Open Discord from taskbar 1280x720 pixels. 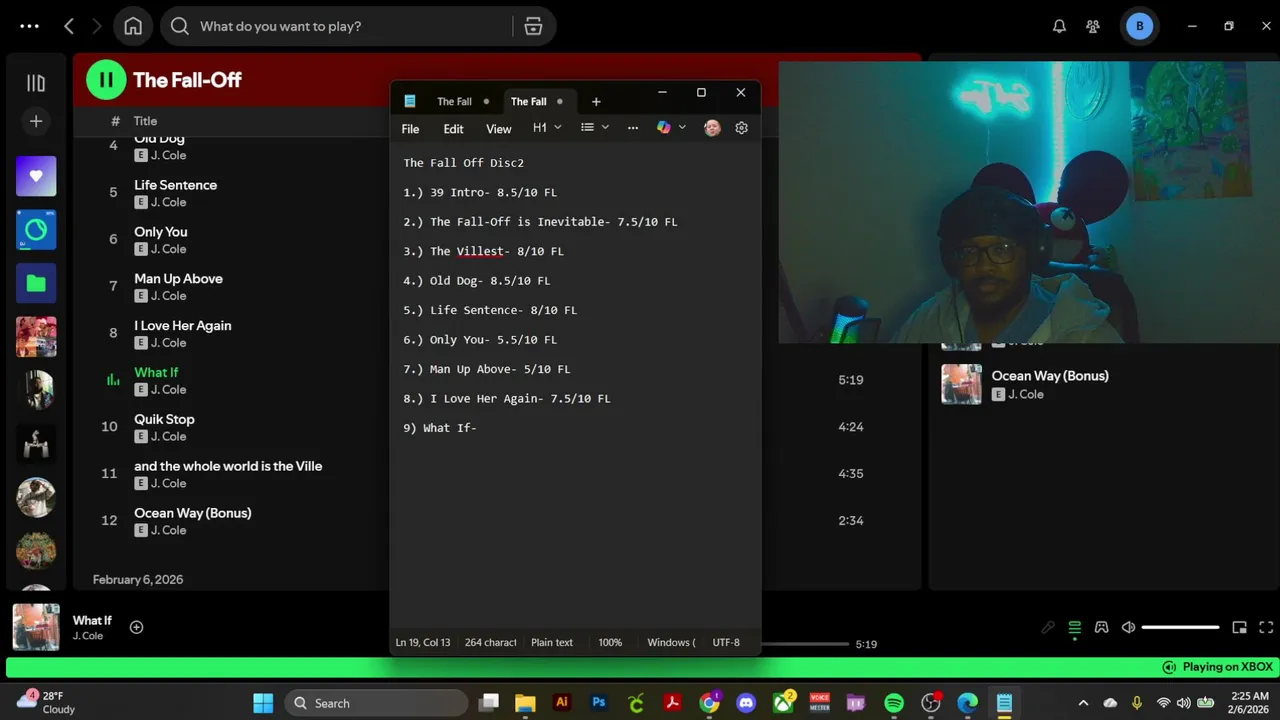746,703
